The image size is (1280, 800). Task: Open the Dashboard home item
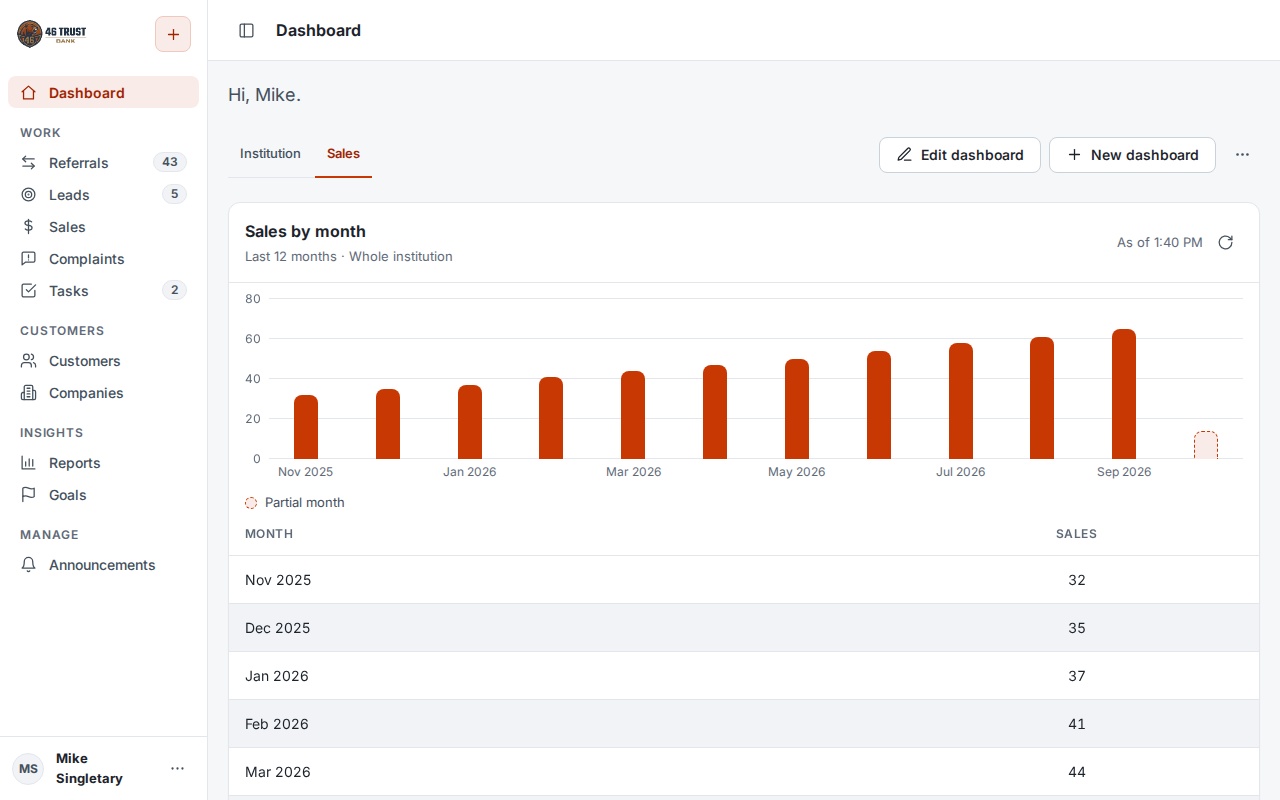103,93
